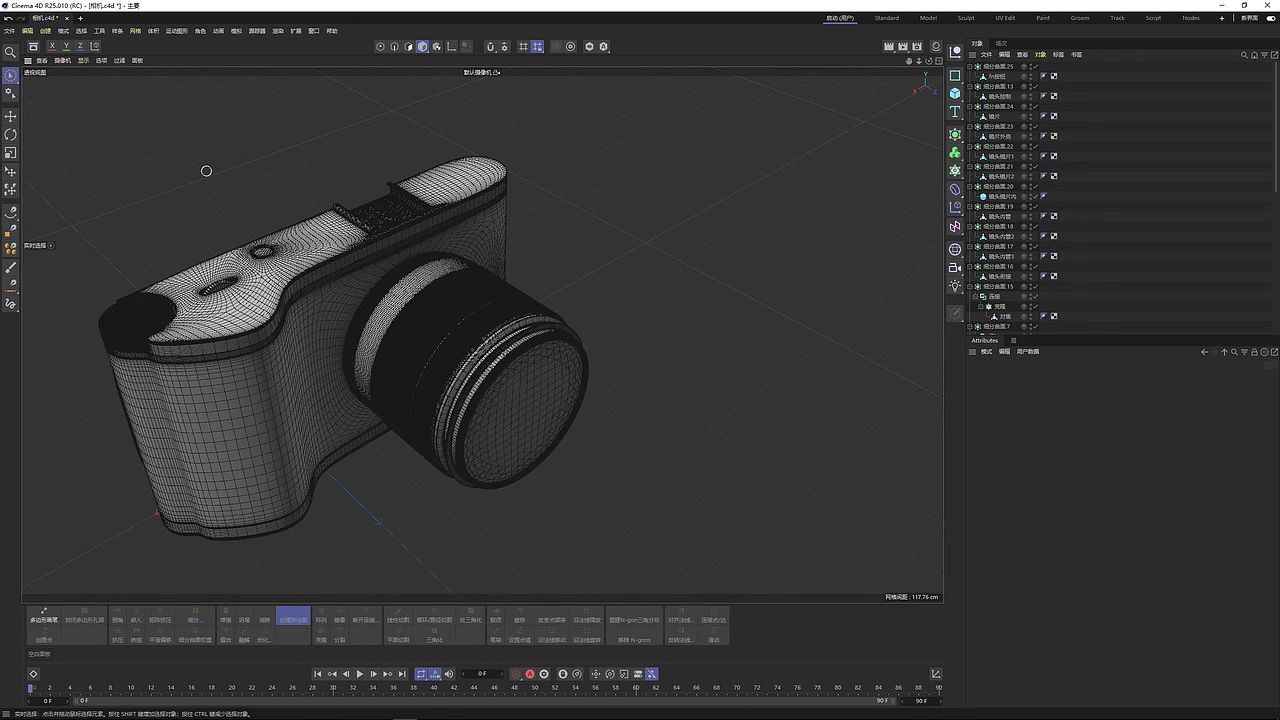This screenshot has width=1280, height=720.
Task: Select the paint brush tool in left toolbar
Action: click(11, 268)
